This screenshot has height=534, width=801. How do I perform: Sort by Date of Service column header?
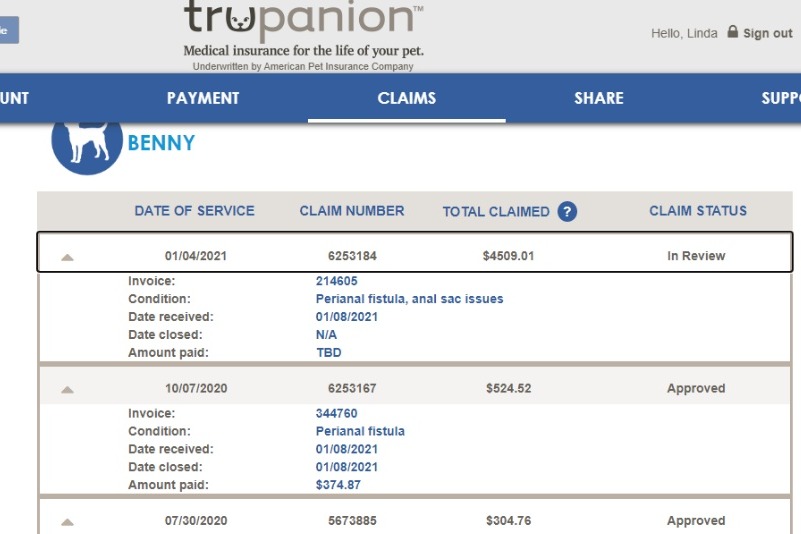[194, 211]
